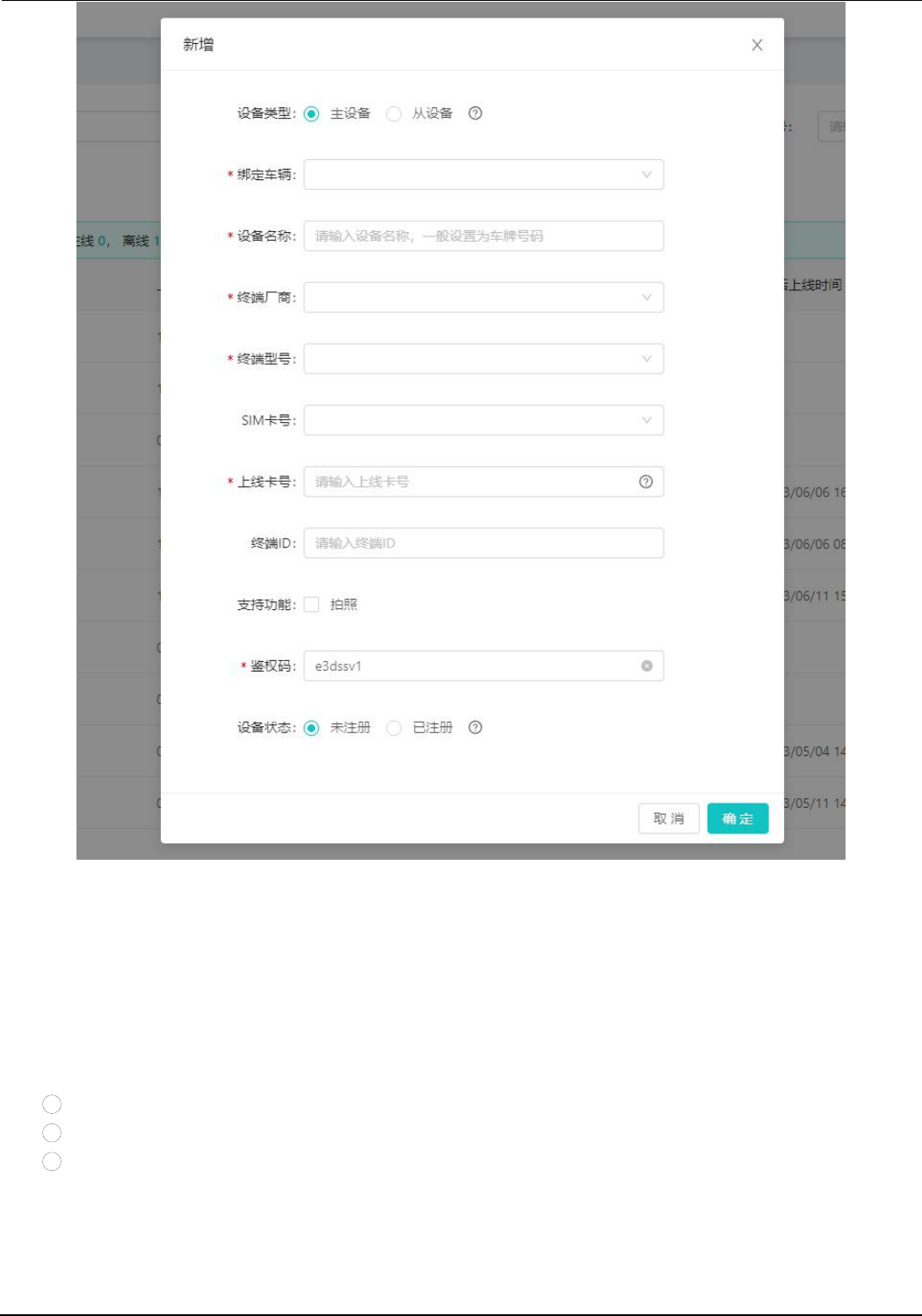Clear the 鉴权码 field with clear icon
This screenshot has height=1316, width=922.
[x=647, y=666]
